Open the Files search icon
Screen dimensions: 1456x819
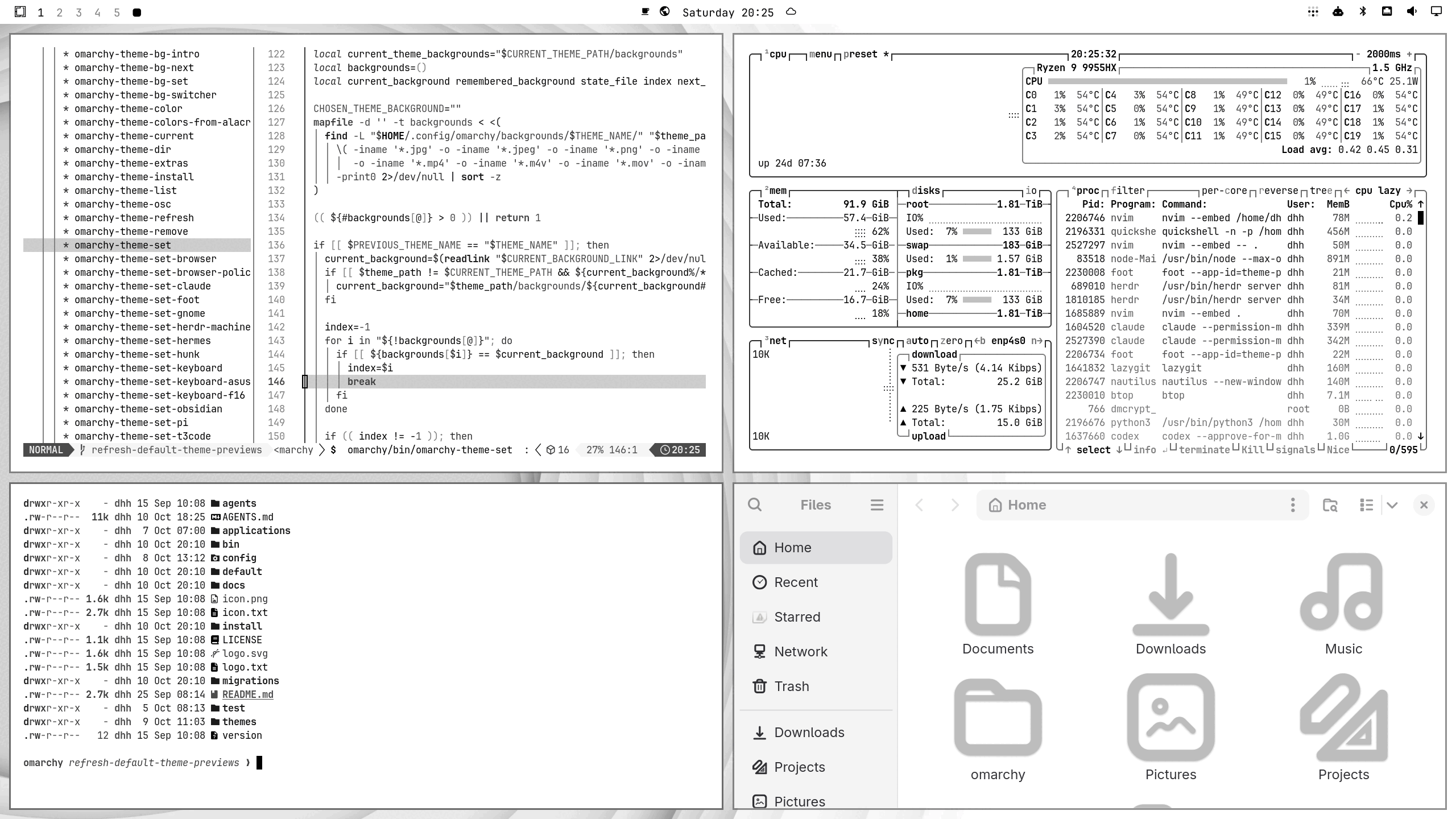[755, 504]
